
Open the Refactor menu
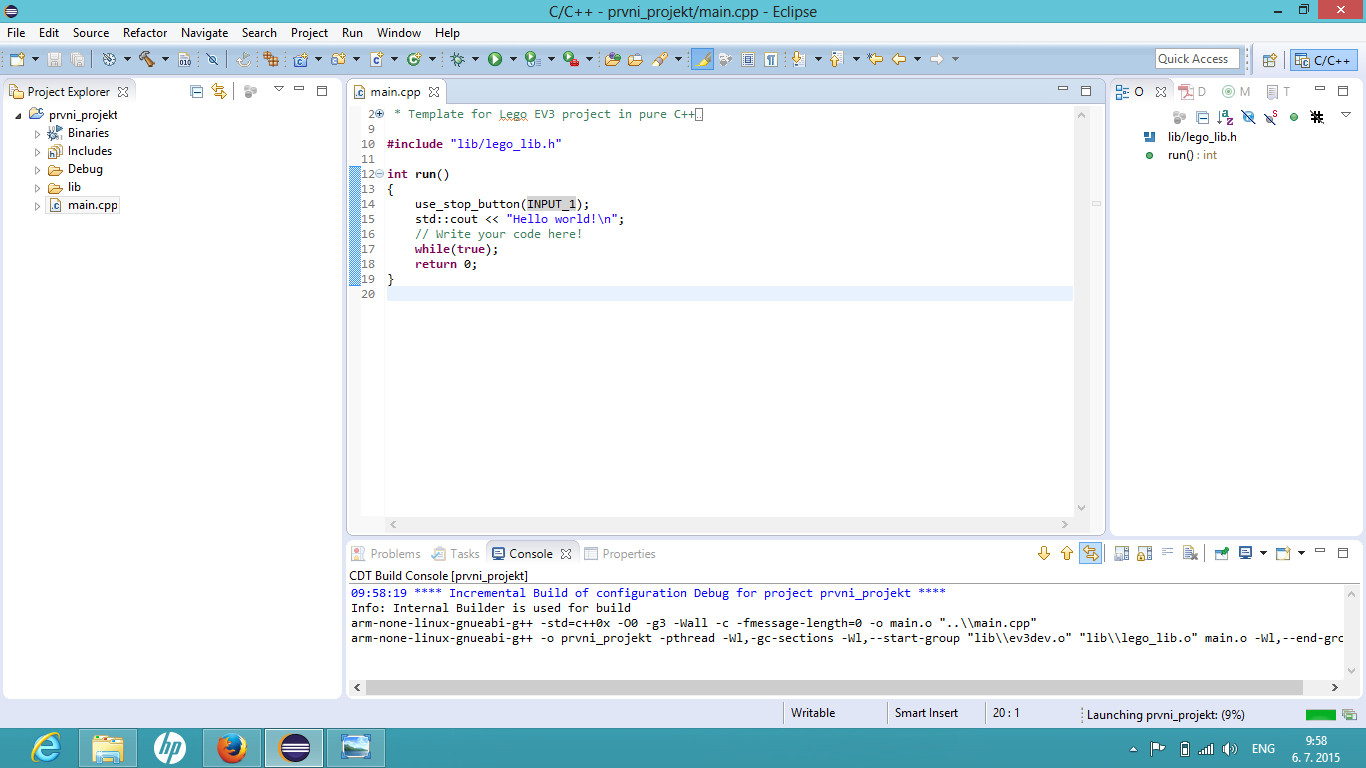coord(145,33)
